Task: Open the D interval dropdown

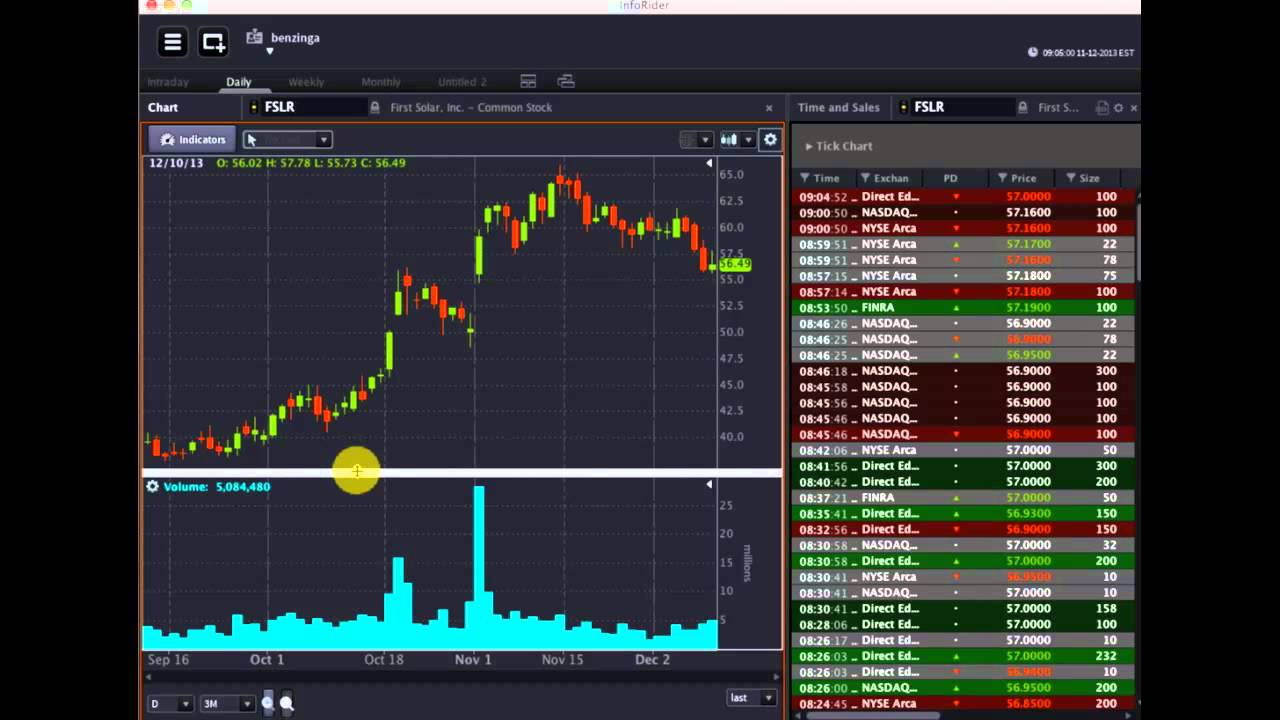Action: 170,704
